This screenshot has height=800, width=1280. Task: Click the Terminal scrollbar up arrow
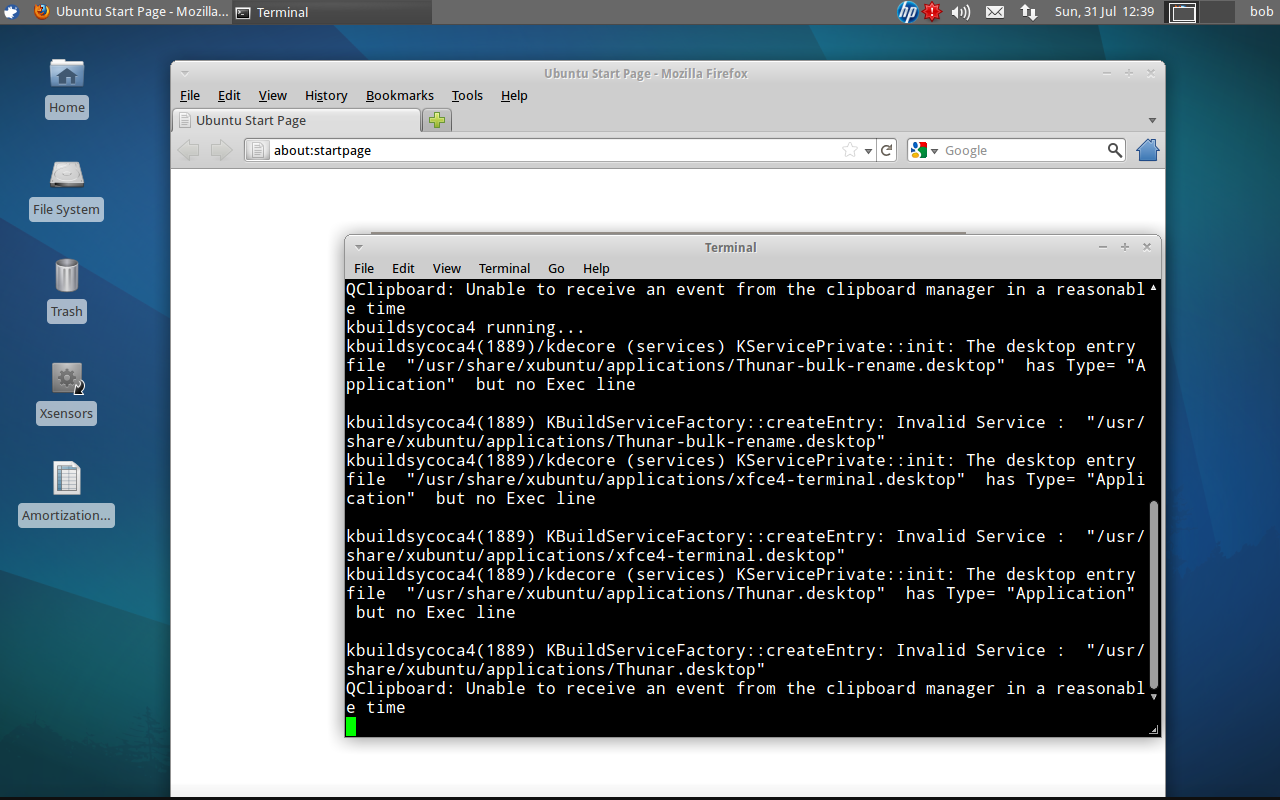(x=1153, y=288)
